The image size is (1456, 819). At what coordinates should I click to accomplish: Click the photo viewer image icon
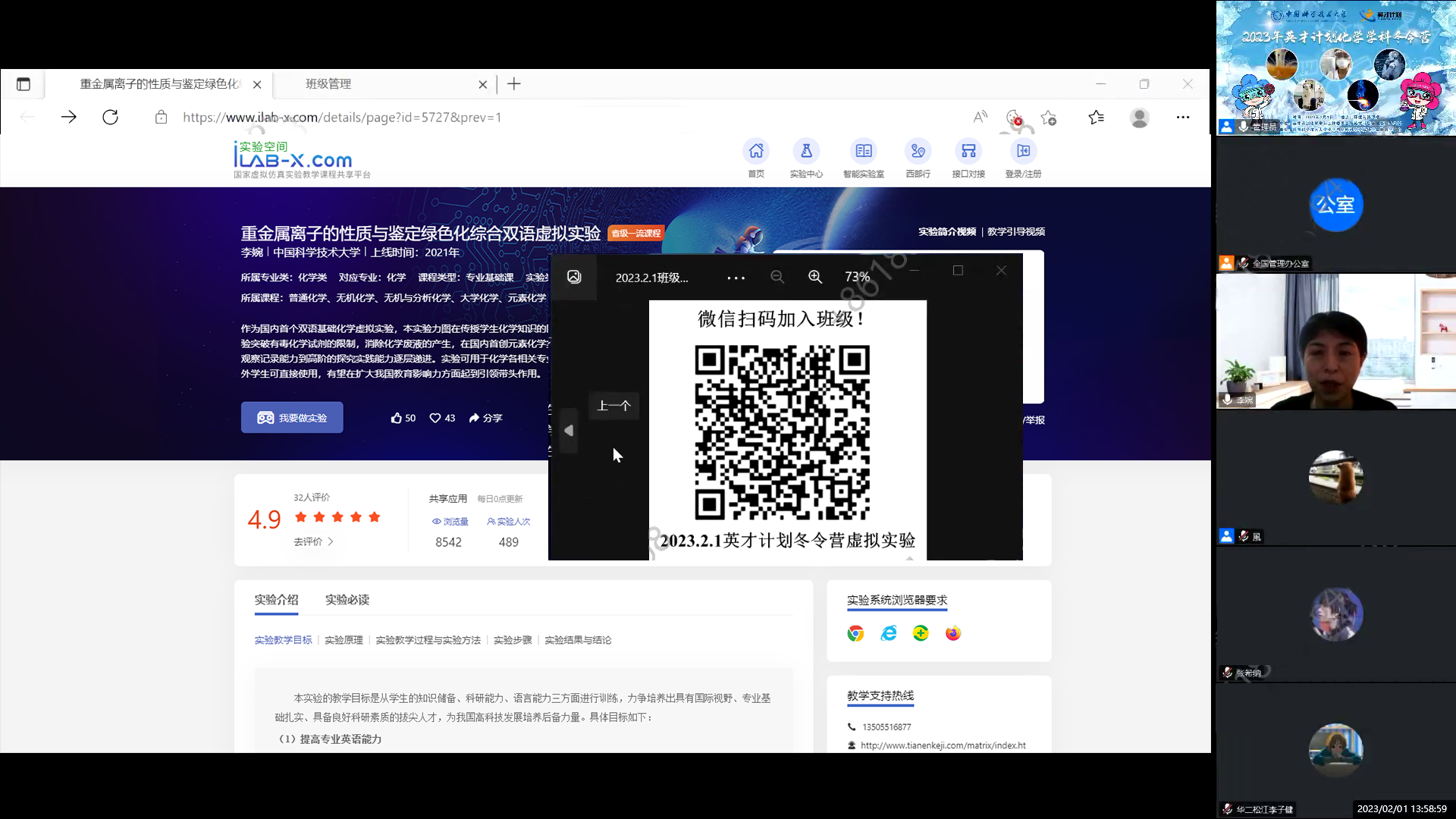click(x=574, y=277)
